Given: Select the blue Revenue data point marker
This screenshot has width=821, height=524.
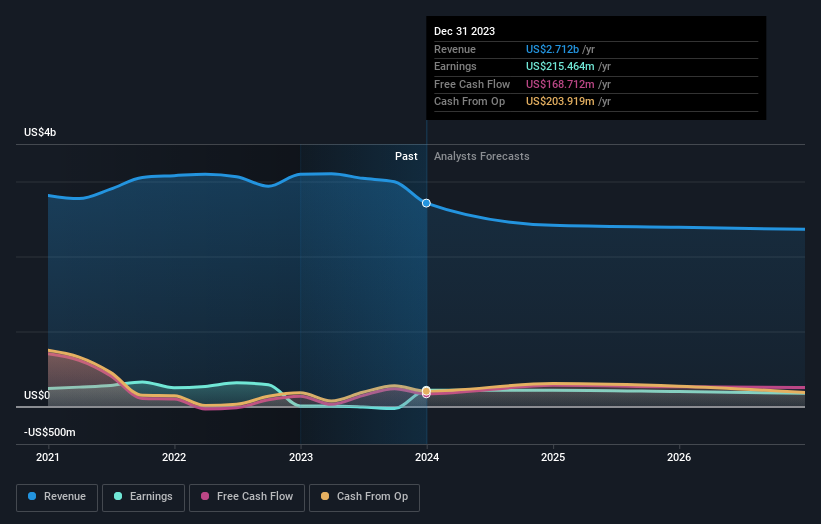Looking at the screenshot, I should pyautogui.click(x=426, y=203).
